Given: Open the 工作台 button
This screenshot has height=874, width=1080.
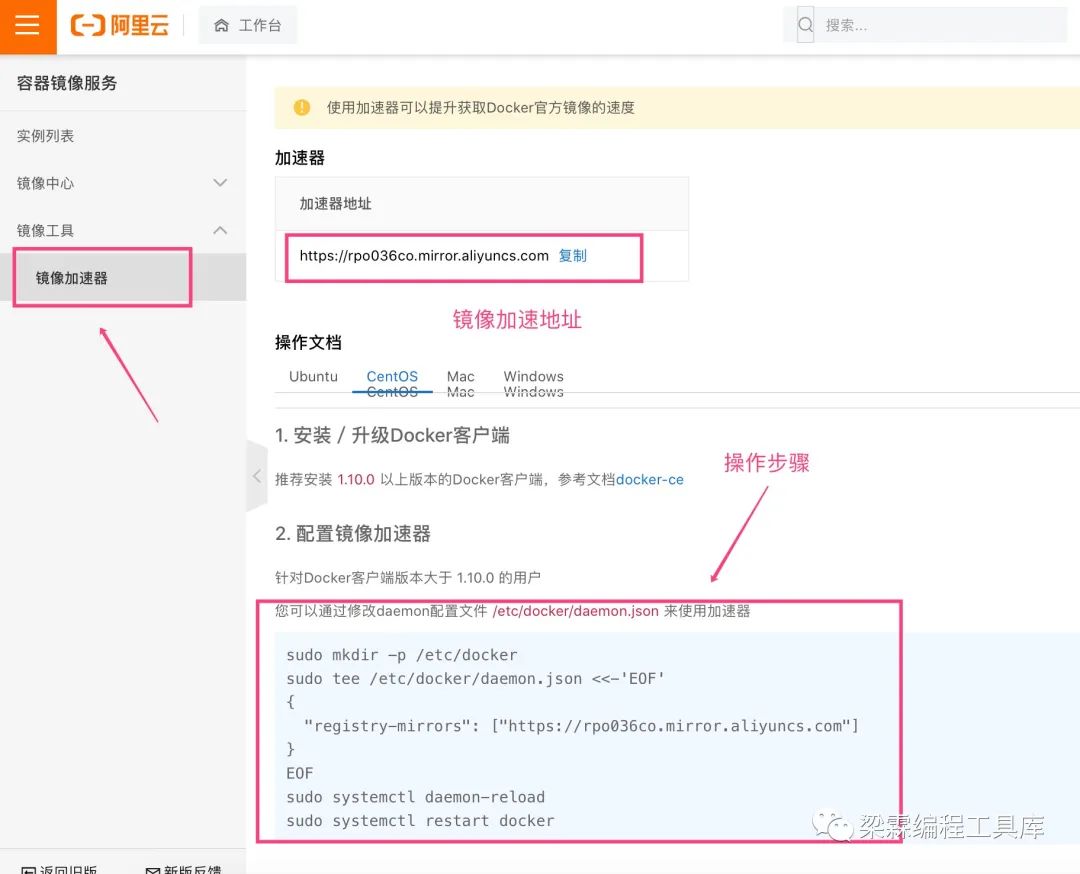Looking at the screenshot, I should click(x=248, y=25).
